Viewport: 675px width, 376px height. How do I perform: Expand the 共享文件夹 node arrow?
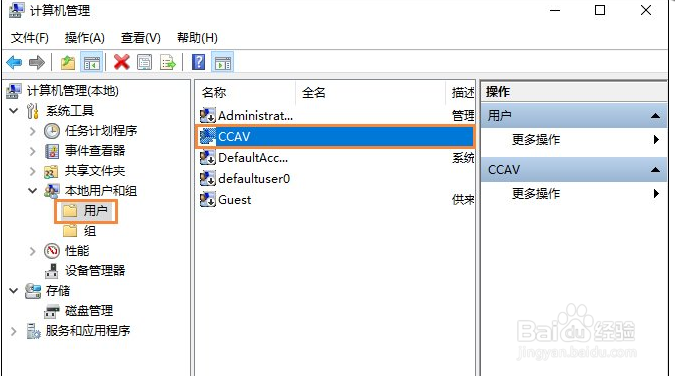click(33, 171)
